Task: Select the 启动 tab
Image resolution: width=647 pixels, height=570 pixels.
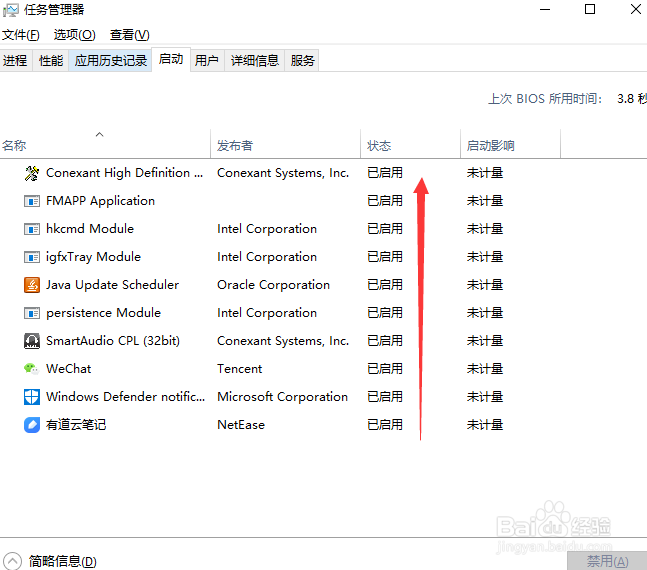Action: click(171, 59)
